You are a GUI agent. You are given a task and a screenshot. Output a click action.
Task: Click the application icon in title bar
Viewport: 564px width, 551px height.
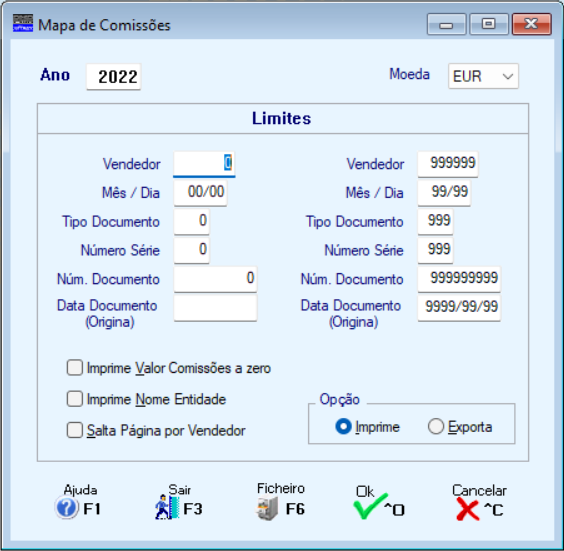tap(23, 23)
